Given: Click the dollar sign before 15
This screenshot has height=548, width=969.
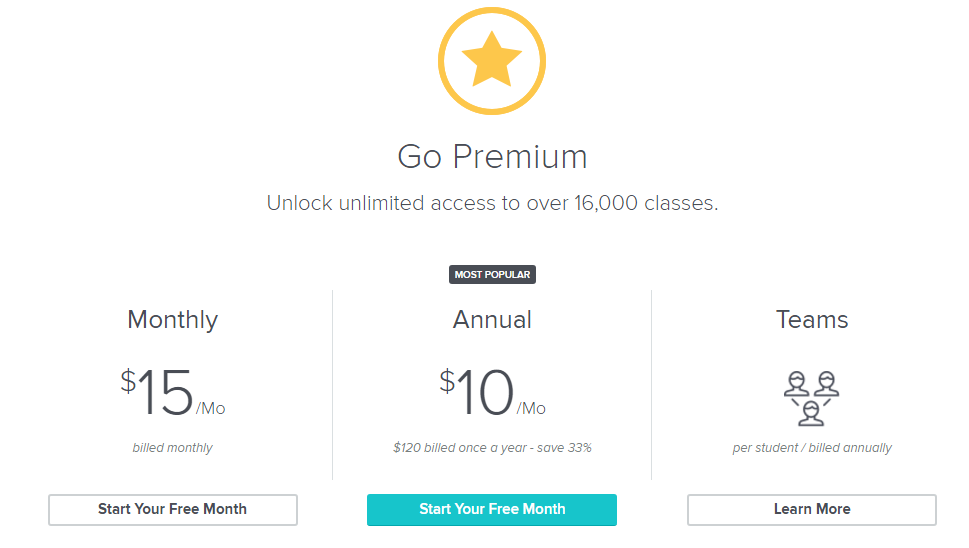Looking at the screenshot, I should [128, 381].
